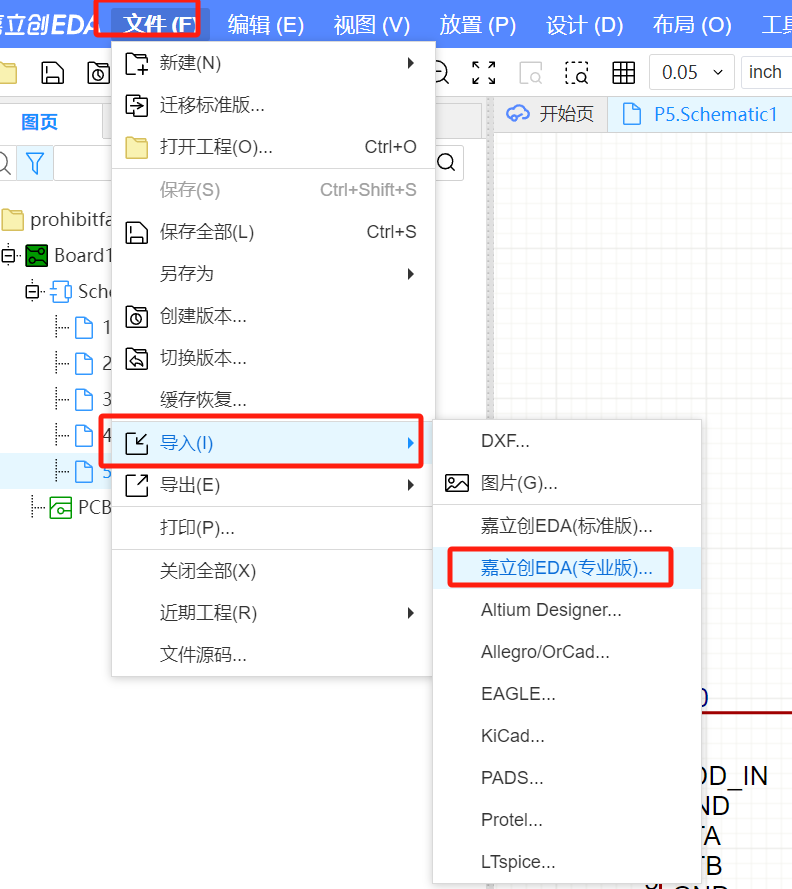
Task: Open the 设计 (D) menu
Action: pos(584,24)
